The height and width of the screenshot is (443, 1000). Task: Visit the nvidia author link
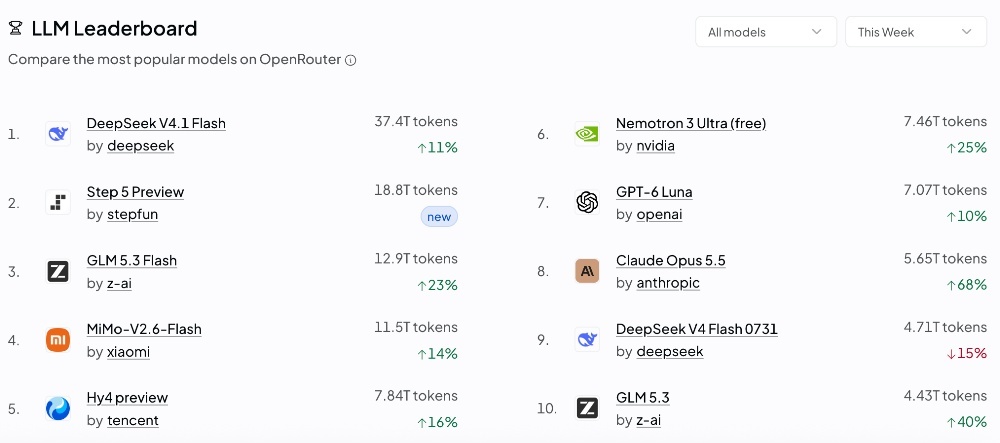coord(656,146)
